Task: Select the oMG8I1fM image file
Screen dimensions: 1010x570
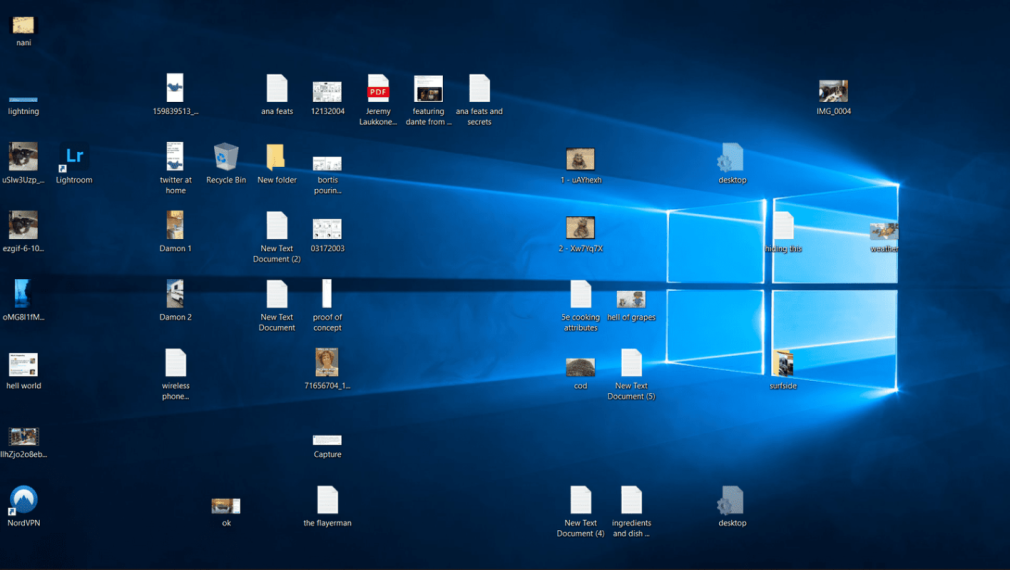Action: (x=23, y=300)
